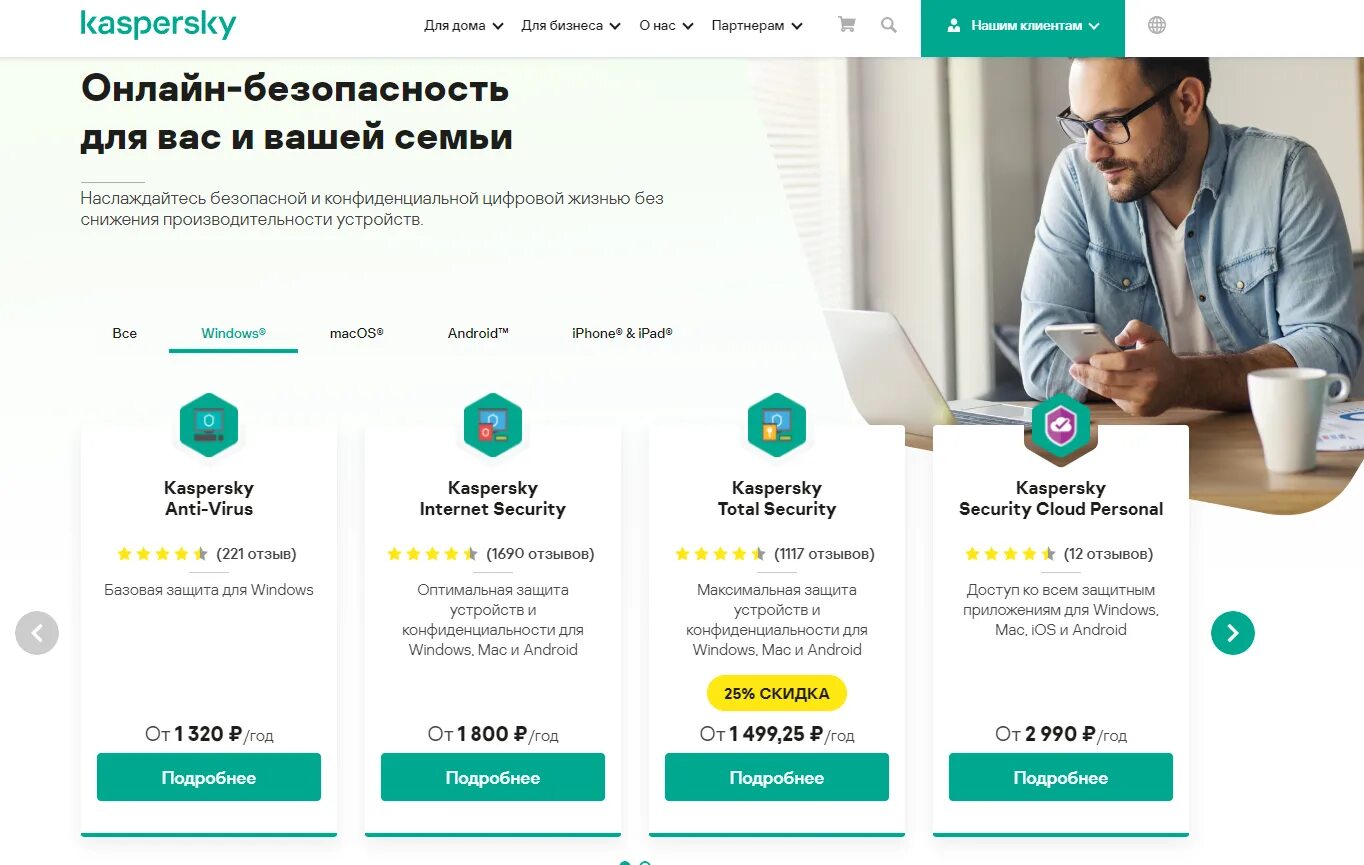Select the Все products tab

[125, 333]
